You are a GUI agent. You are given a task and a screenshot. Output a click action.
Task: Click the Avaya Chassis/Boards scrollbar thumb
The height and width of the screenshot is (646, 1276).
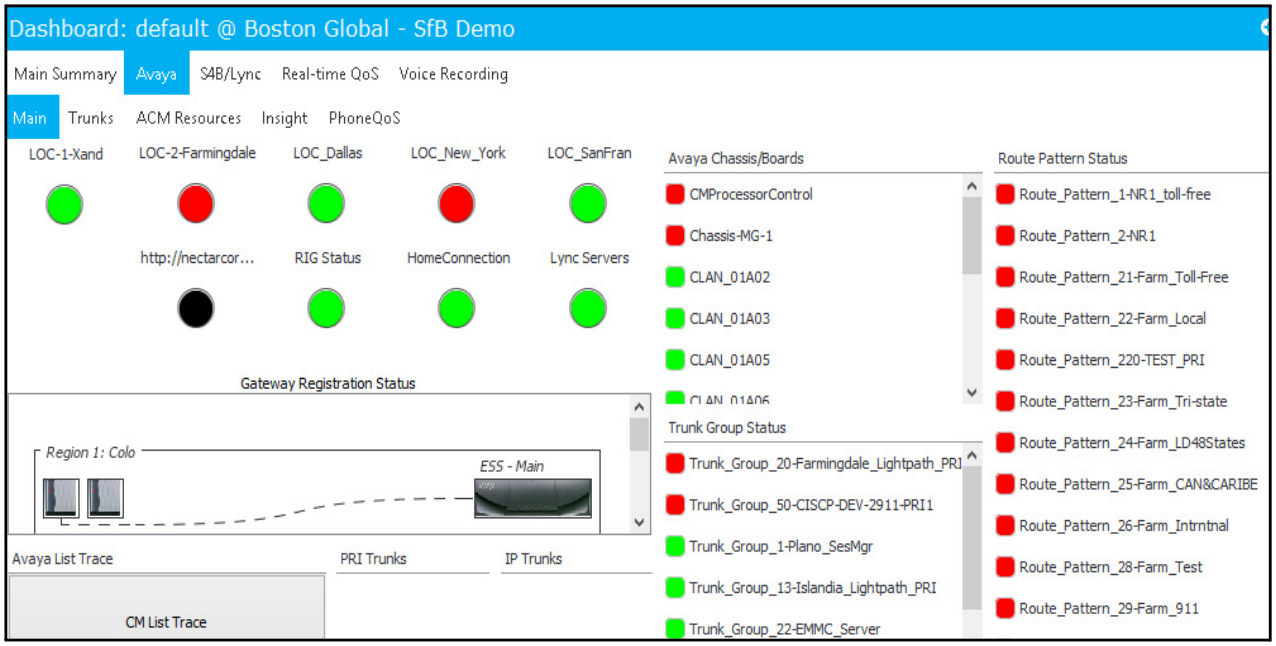972,236
